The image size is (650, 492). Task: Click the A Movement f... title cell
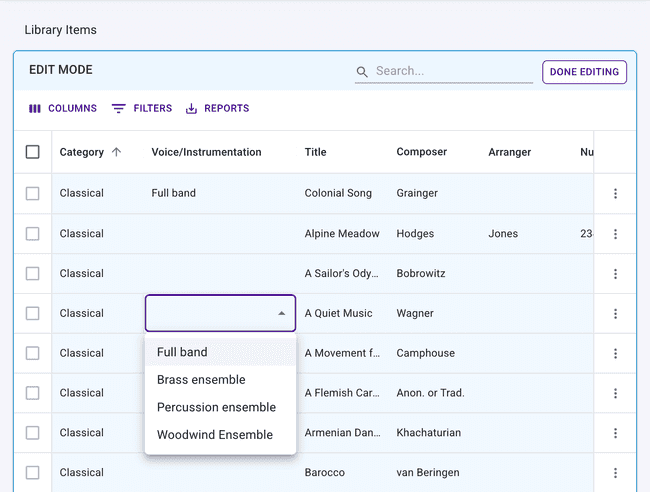point(343,353)
